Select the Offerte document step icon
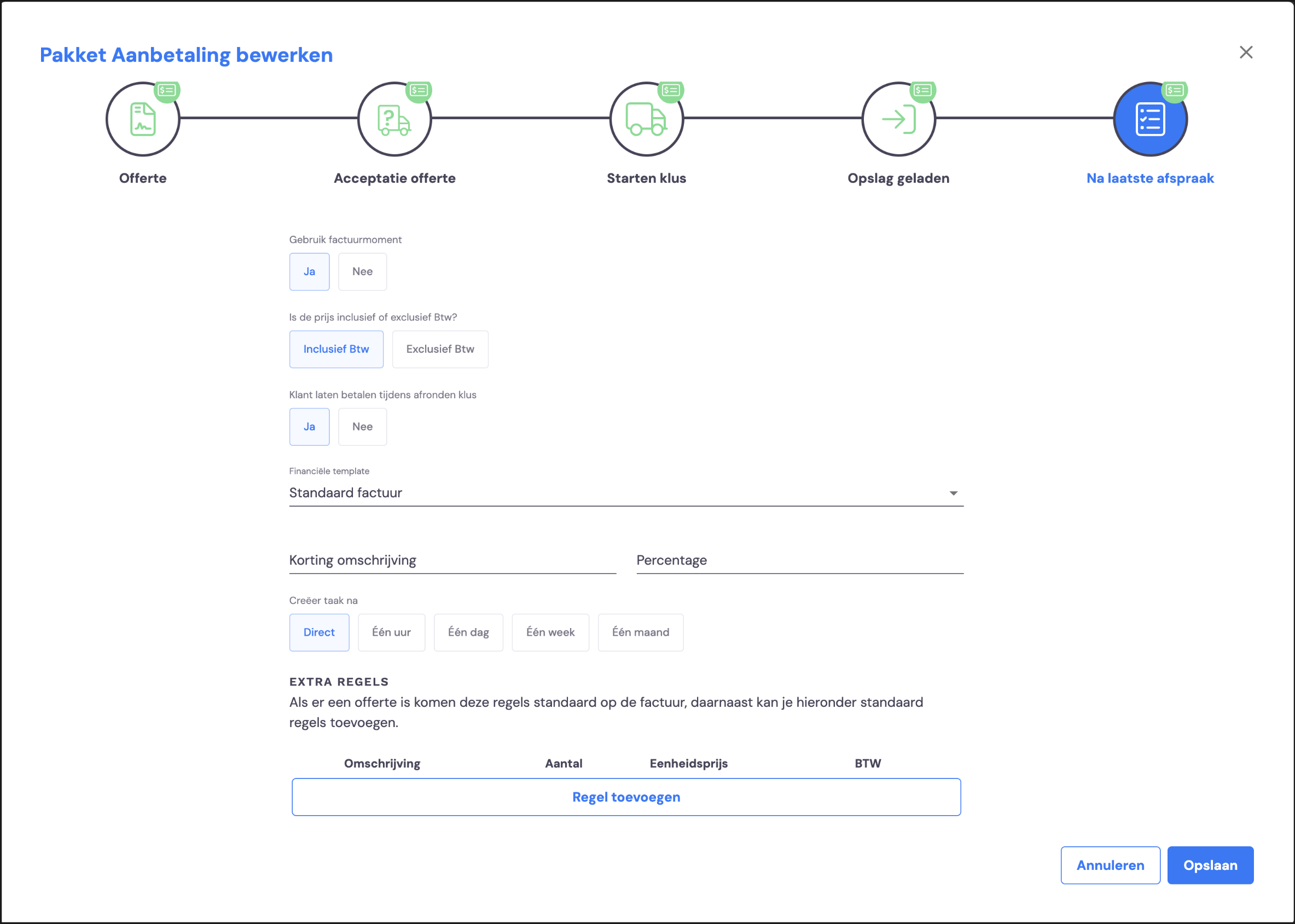Screen dimensions: 1295x924 (x=142, y=119)
